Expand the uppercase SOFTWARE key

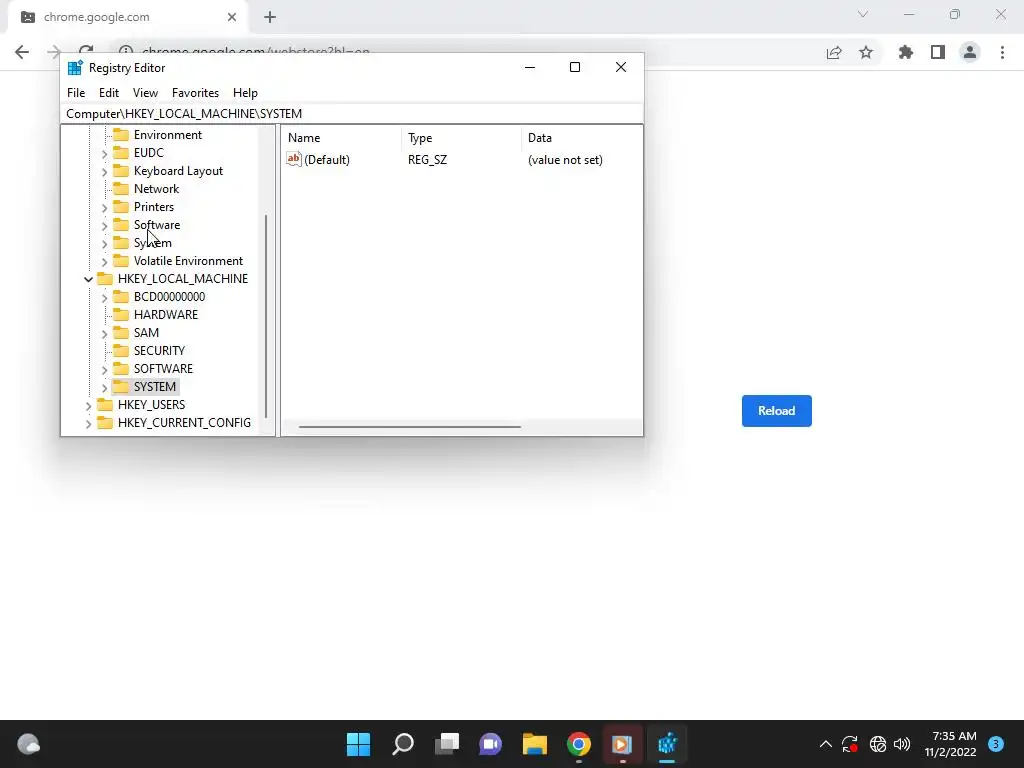click(x=104, y=370)
